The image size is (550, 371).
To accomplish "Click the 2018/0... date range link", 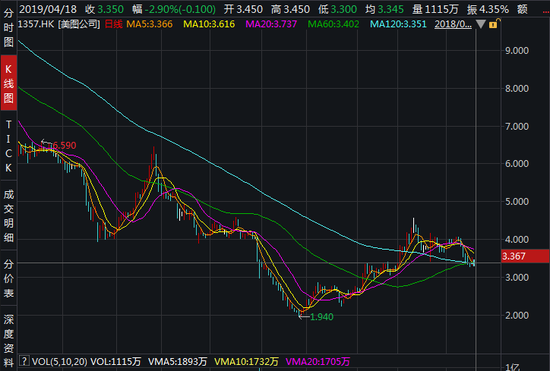I will (453, 24).
